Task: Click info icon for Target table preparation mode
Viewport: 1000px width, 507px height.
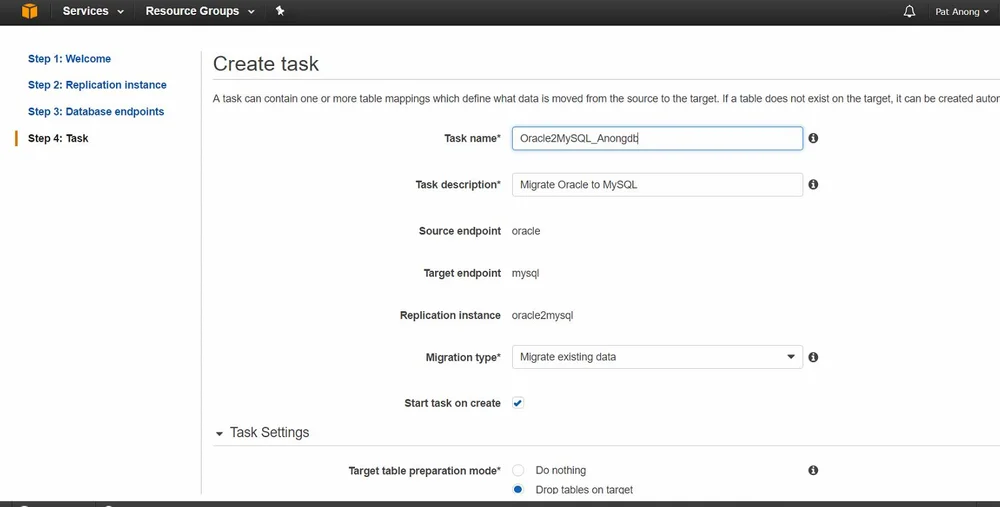Action: coord(813,470)
